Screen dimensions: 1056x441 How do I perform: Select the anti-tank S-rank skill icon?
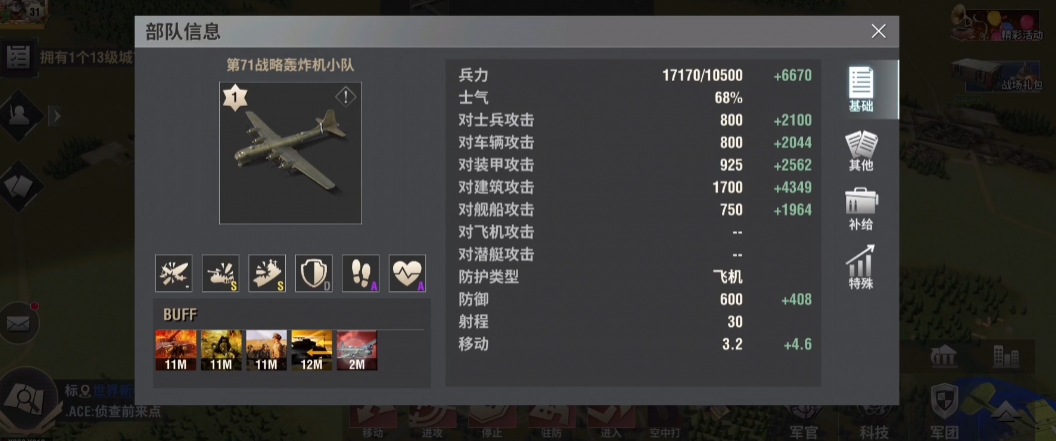[x=221, y=273]
